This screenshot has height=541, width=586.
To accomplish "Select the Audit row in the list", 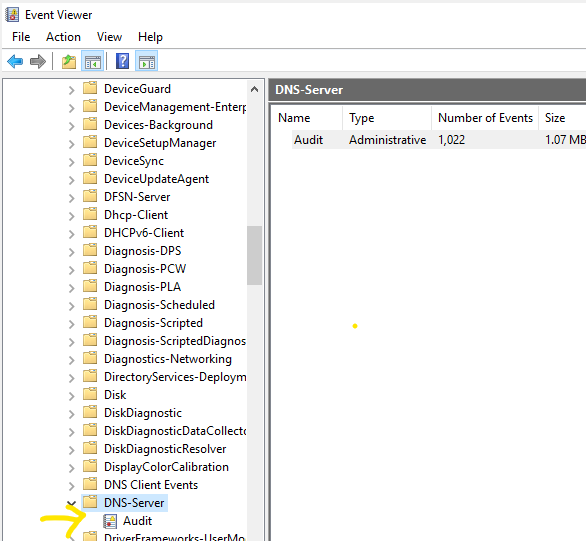I will coord(439,140).
